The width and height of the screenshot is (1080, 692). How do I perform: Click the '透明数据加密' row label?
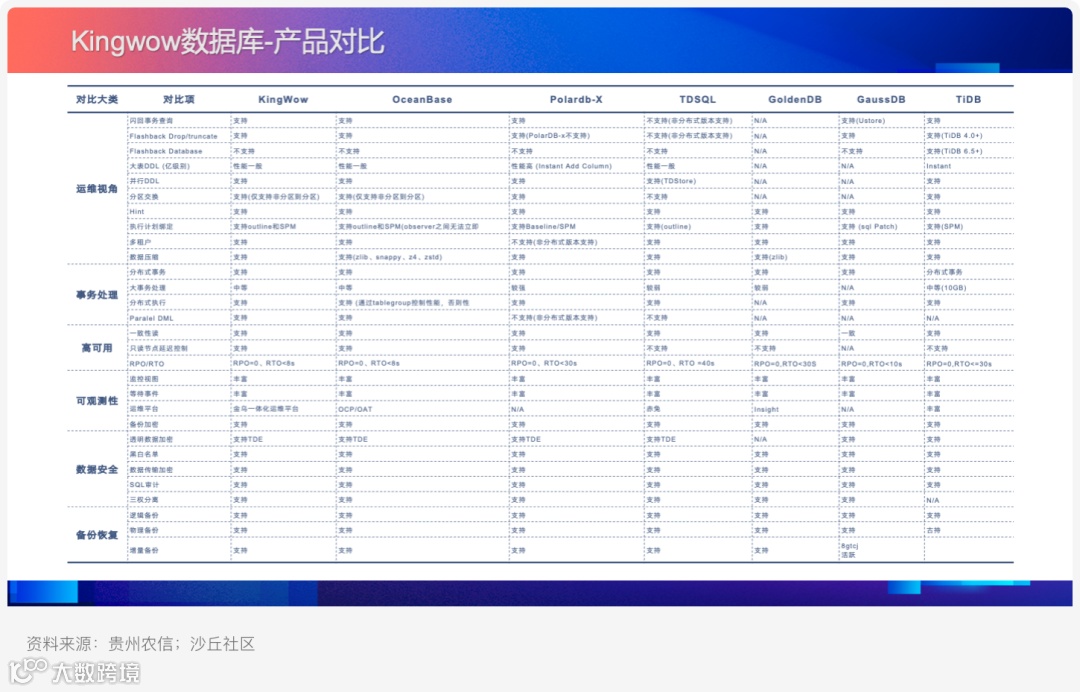click(x=151, y=439)
